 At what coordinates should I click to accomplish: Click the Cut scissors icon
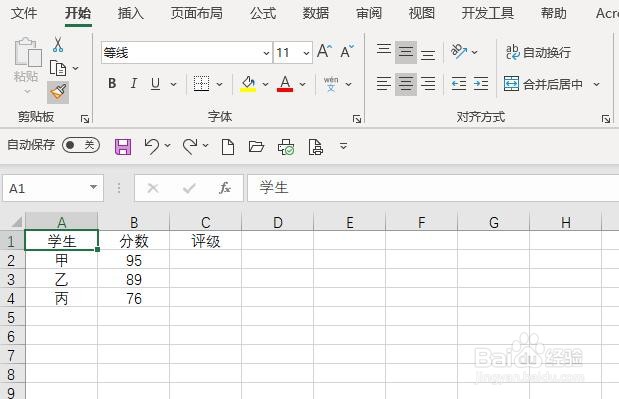[58, 45]
